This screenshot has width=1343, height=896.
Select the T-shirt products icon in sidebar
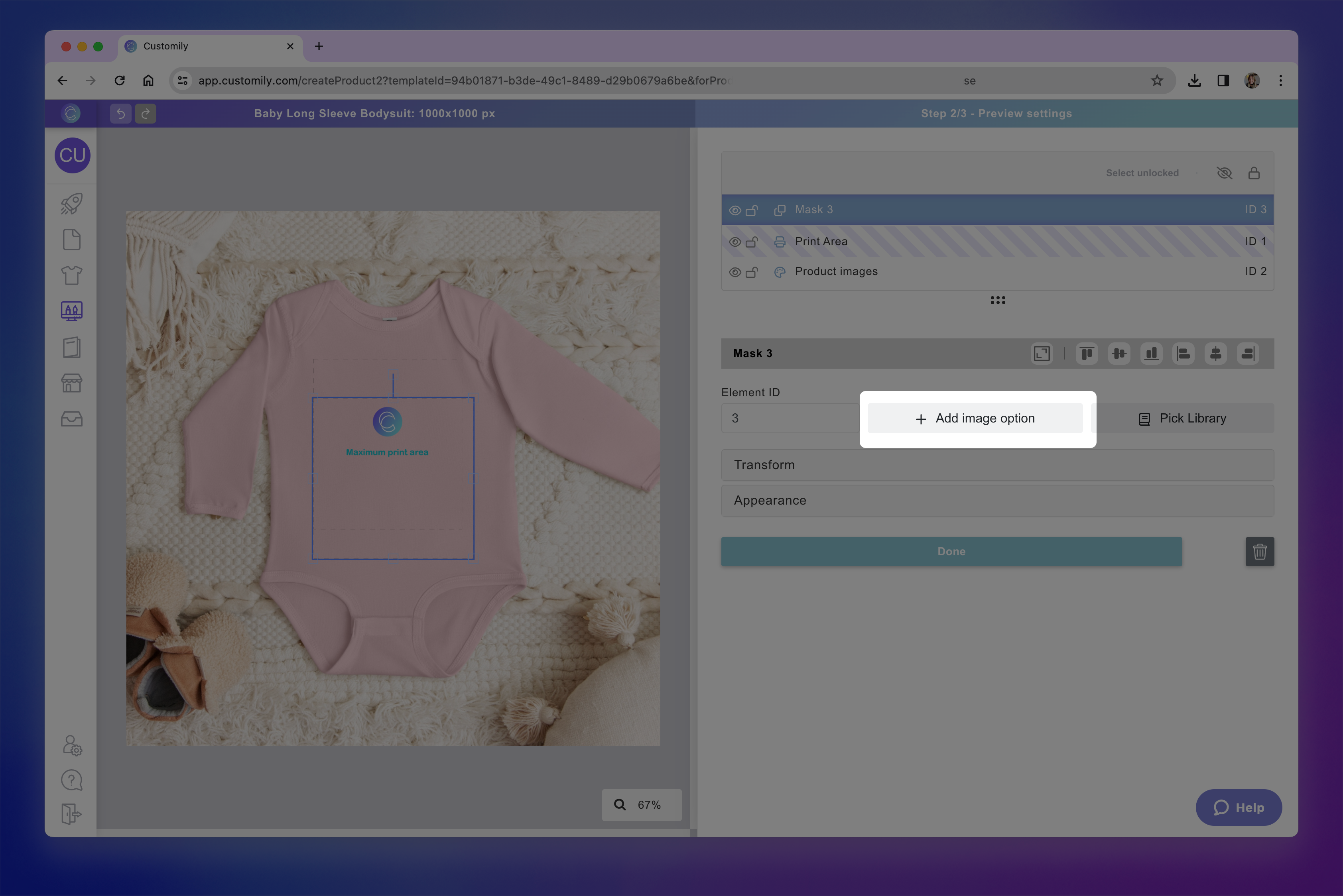pos(71,275)
